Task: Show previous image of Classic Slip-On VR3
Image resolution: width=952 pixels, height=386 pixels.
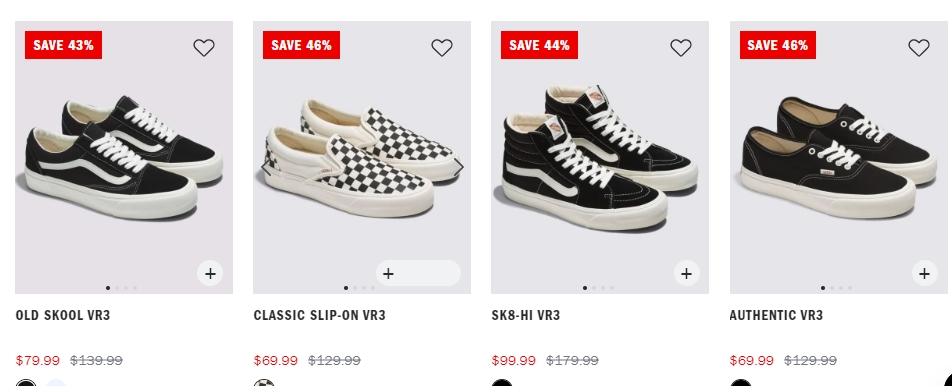Action: 266,167
